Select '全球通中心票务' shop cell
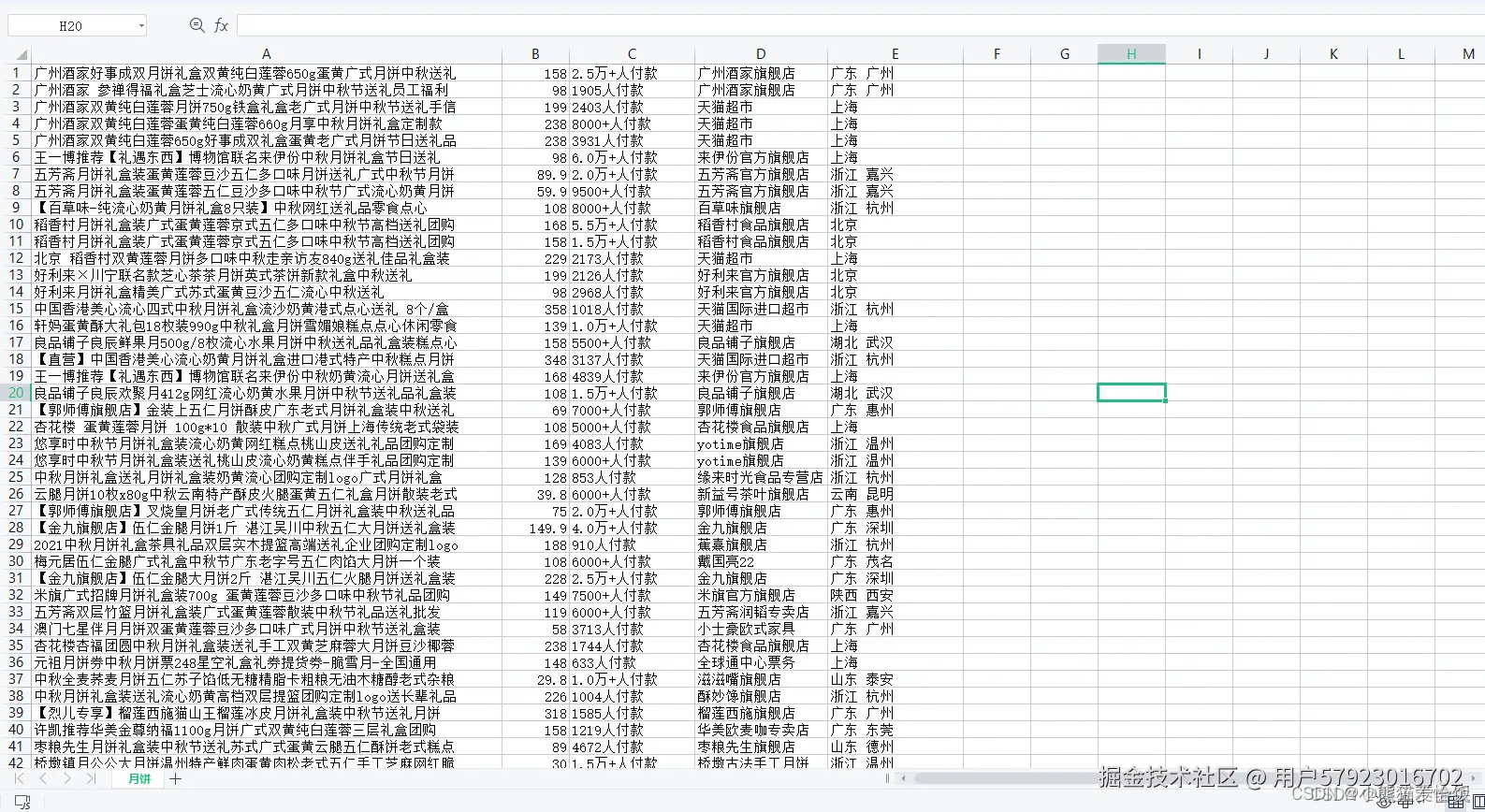 (x=761, y=662)
